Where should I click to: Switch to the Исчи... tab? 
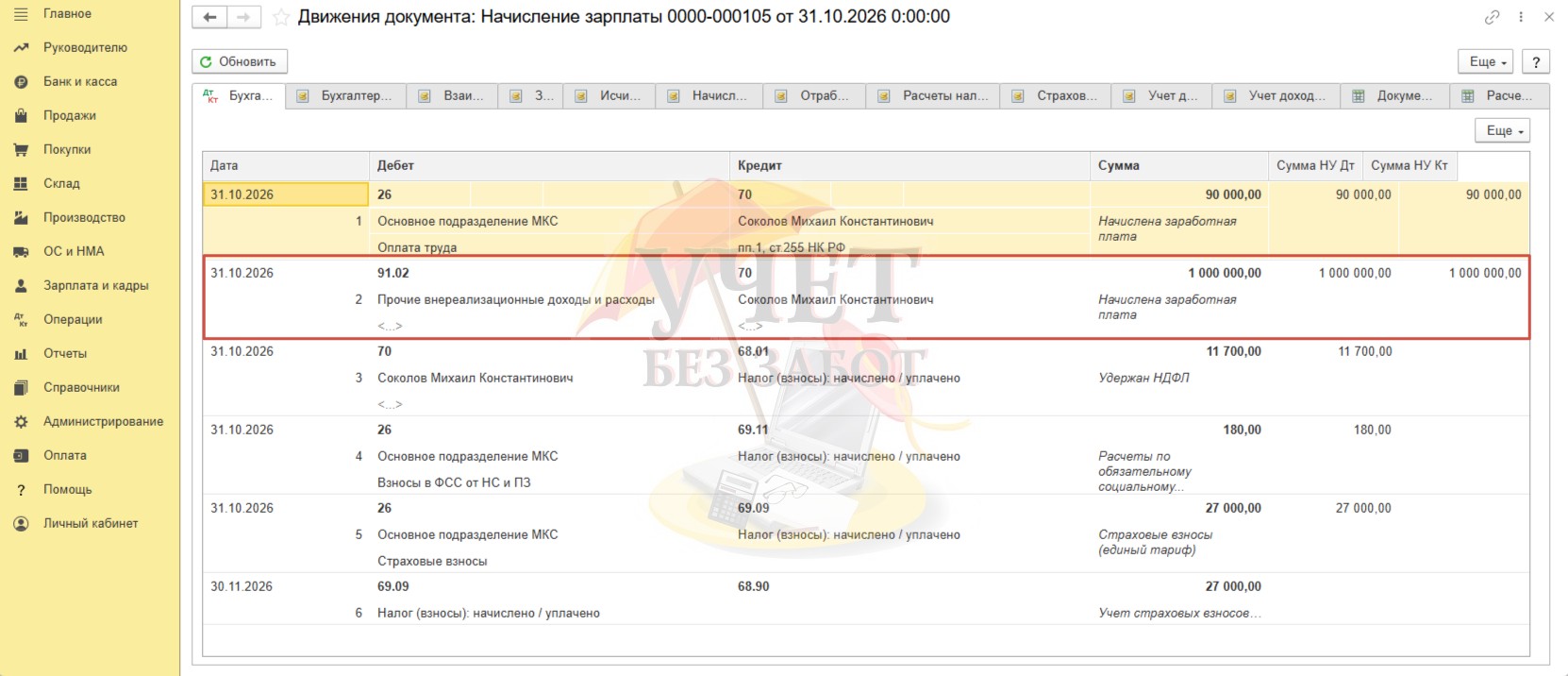[609, 95]
